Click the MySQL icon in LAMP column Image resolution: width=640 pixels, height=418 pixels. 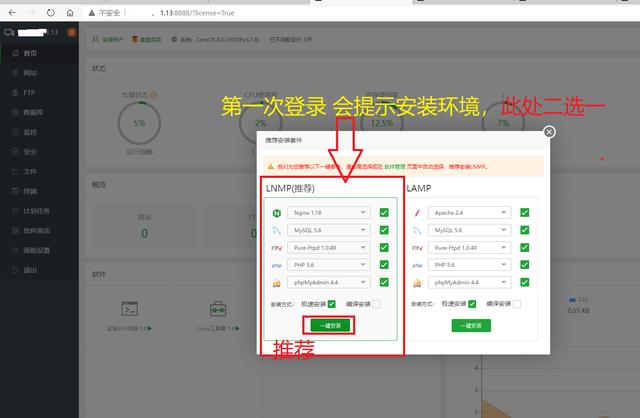[x=417, y=230]
